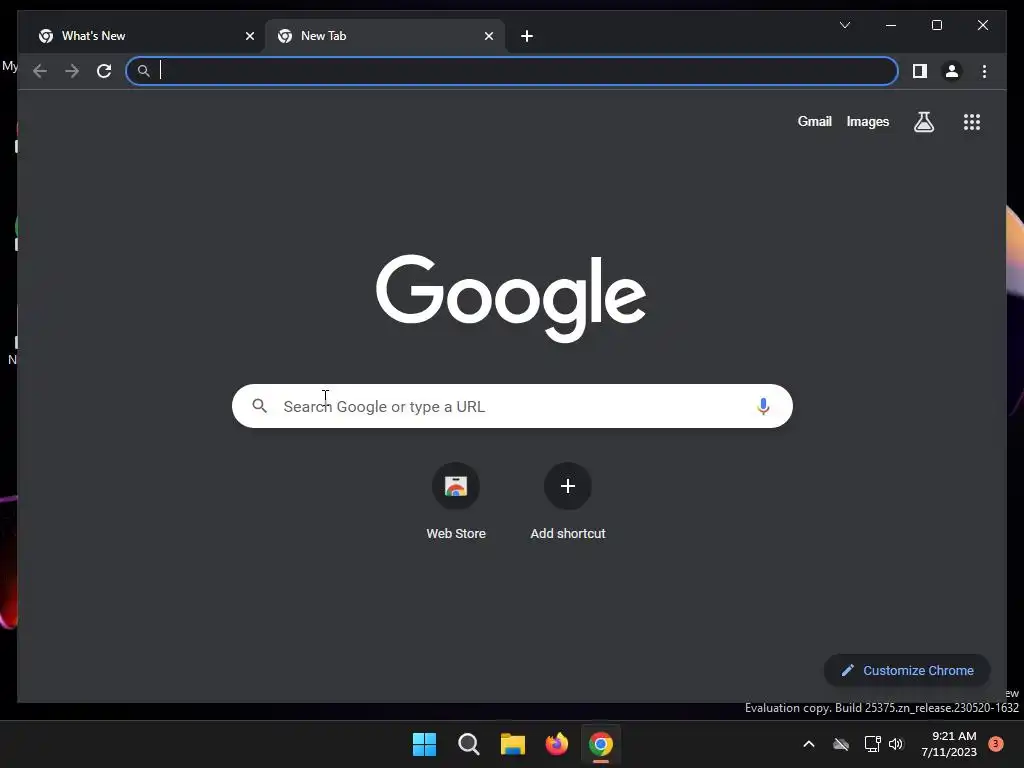Minimize the Chrome window

pos(891,25)
